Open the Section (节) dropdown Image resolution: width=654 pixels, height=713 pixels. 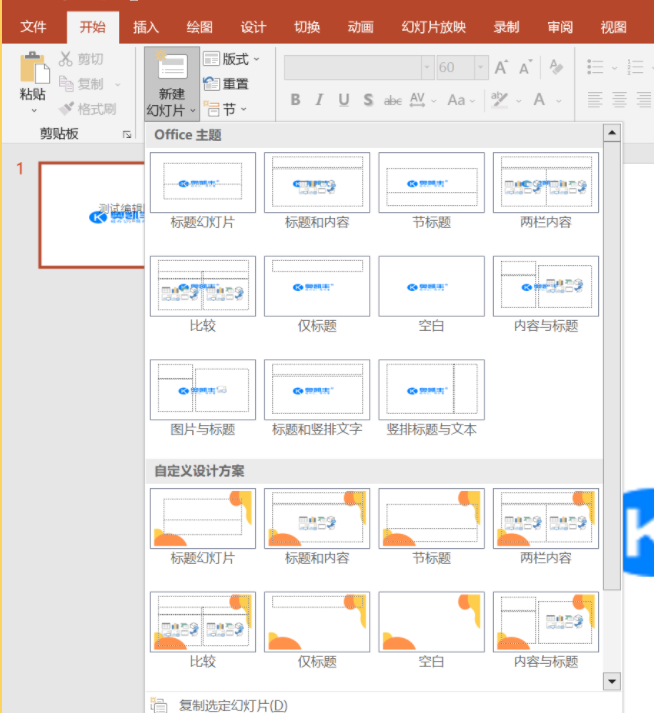(225, 109)
